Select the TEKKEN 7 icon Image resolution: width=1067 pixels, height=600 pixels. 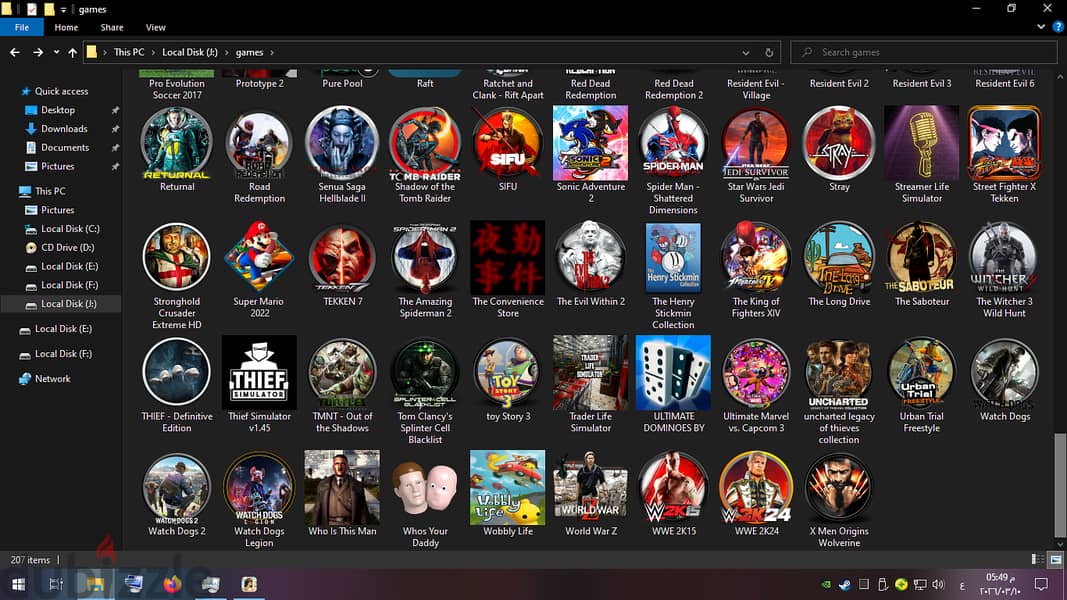coord(342,258)
